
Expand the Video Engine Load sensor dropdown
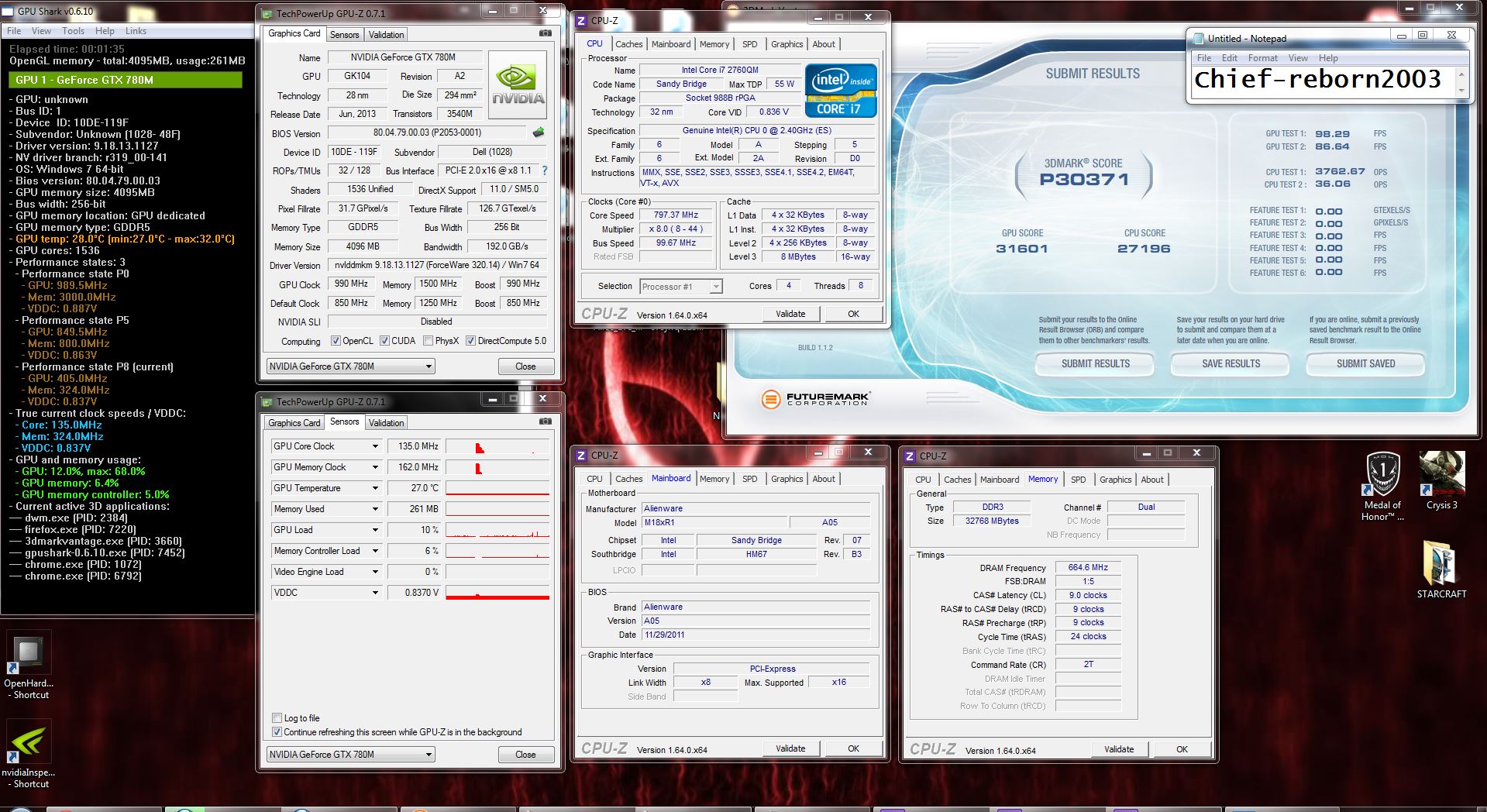click(375, 572)
